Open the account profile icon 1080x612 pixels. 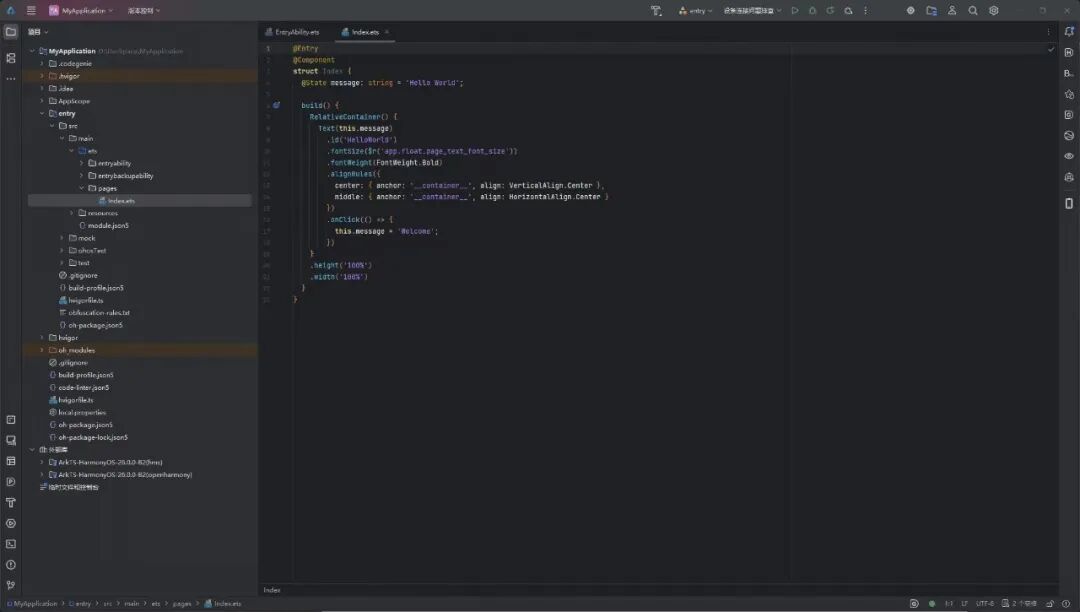pyautogui.click(x=952, y=10)
